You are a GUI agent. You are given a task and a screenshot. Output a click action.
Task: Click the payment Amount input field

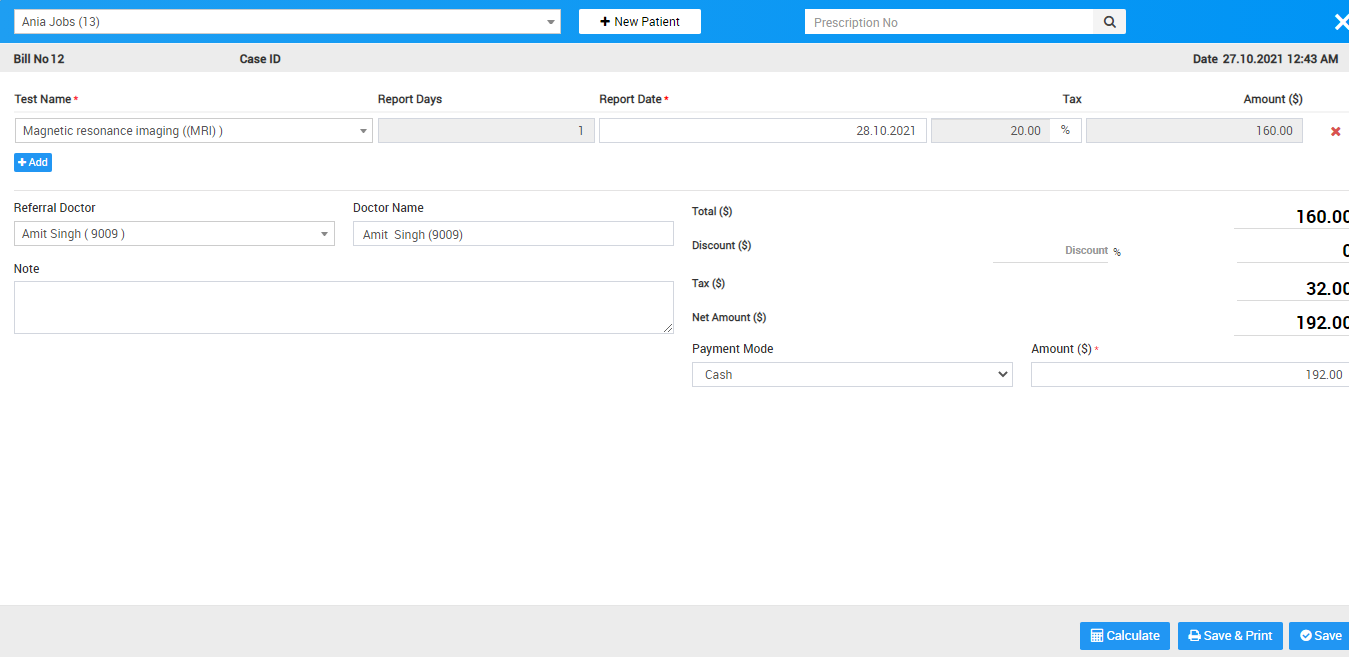click(x=1189, y=375)
